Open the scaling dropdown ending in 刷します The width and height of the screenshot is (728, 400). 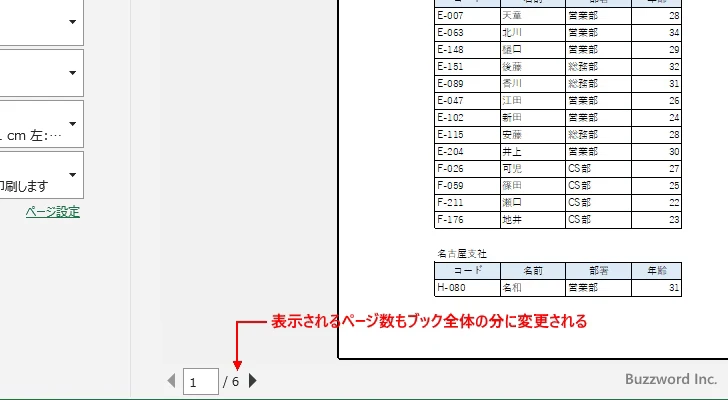click(x=42, y=175)
